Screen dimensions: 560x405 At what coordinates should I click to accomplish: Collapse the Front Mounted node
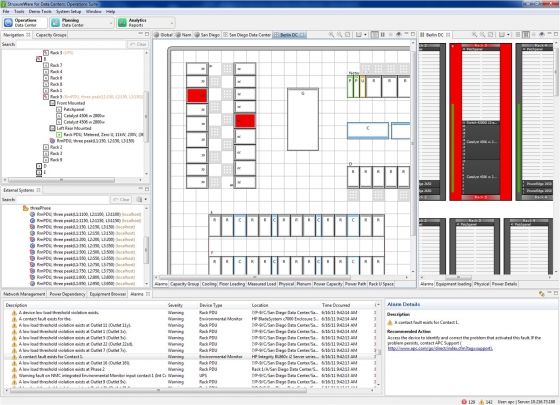[52, 103]
